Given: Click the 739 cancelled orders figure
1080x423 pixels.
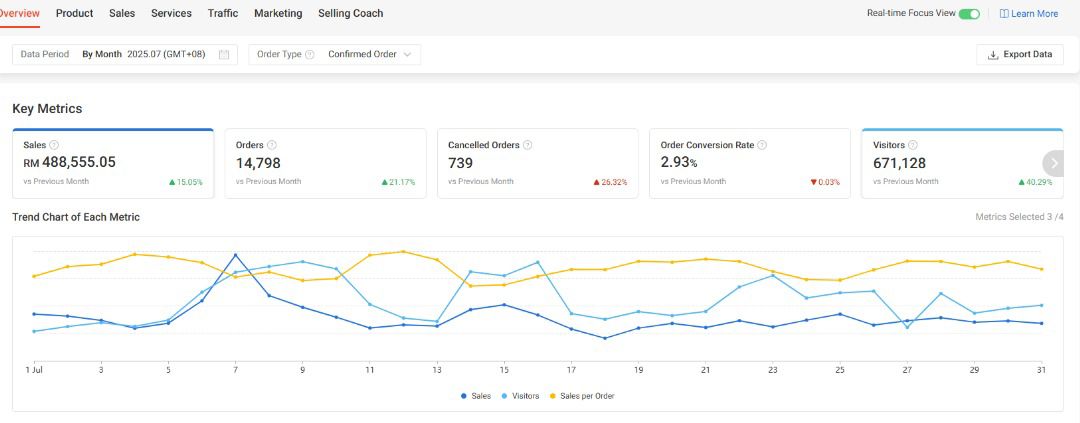Looking at the screenshot, I should [x=461, y=163].
